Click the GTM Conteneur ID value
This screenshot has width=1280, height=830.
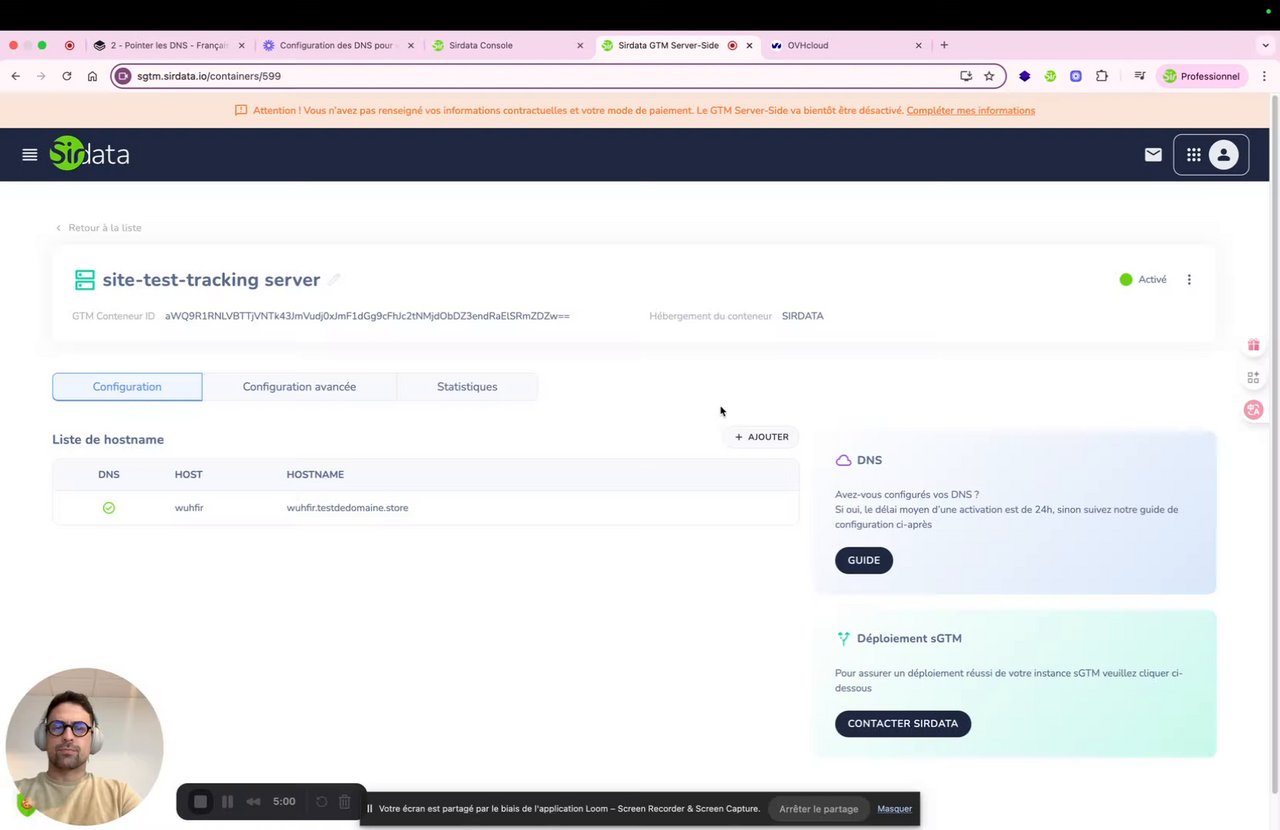point(367,316)
